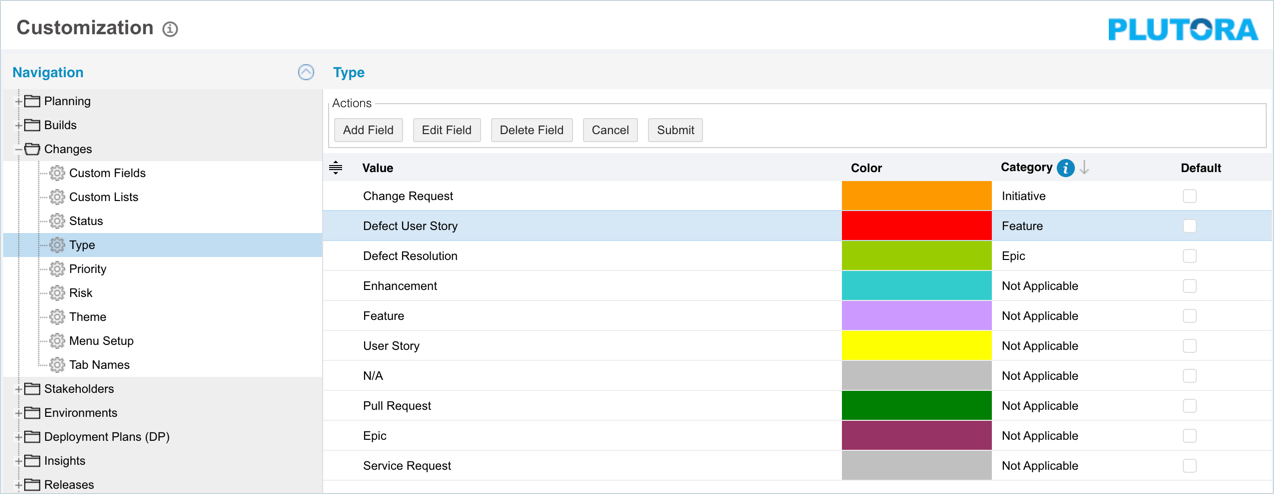This screenshot has height=494, width=1274.
Task: Expand the Environments folder
Action: point(19,413)
